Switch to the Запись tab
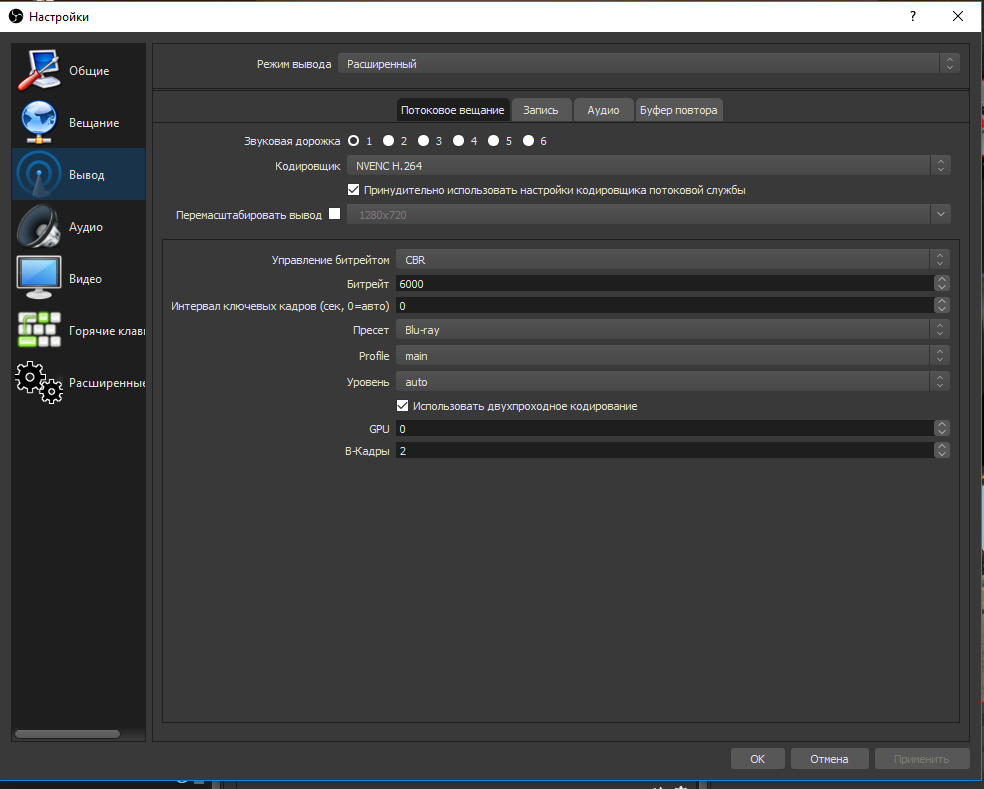The height and width of the screenshot is (789, 984). tap(541, 110)
